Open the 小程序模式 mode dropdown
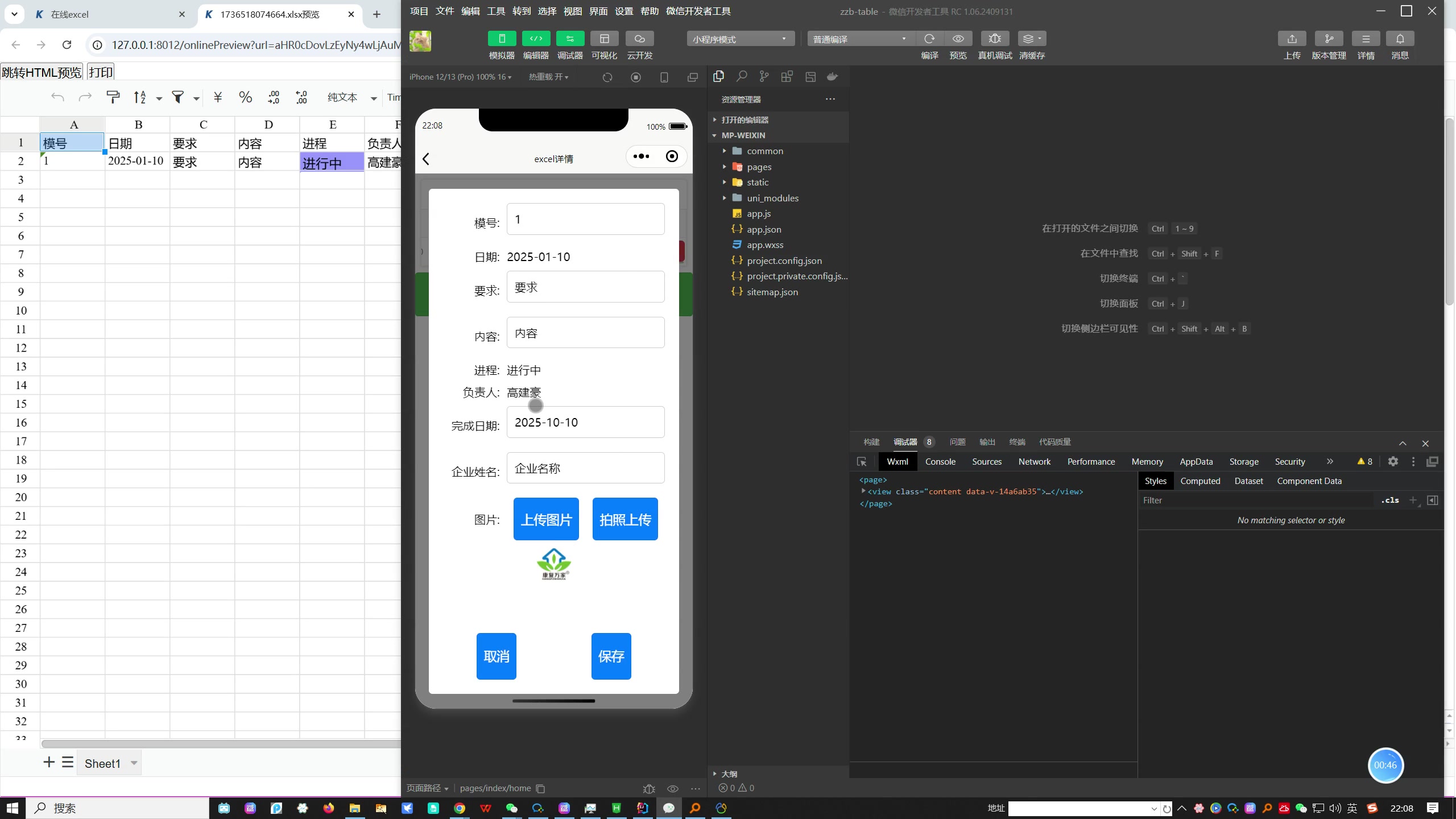1456x819 pixels. point(741,39)
